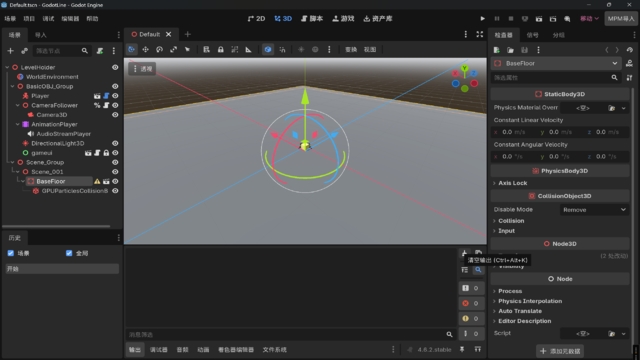
Task: Hide the LevelHolder node with its eye icon
Action: pos(115,67)
